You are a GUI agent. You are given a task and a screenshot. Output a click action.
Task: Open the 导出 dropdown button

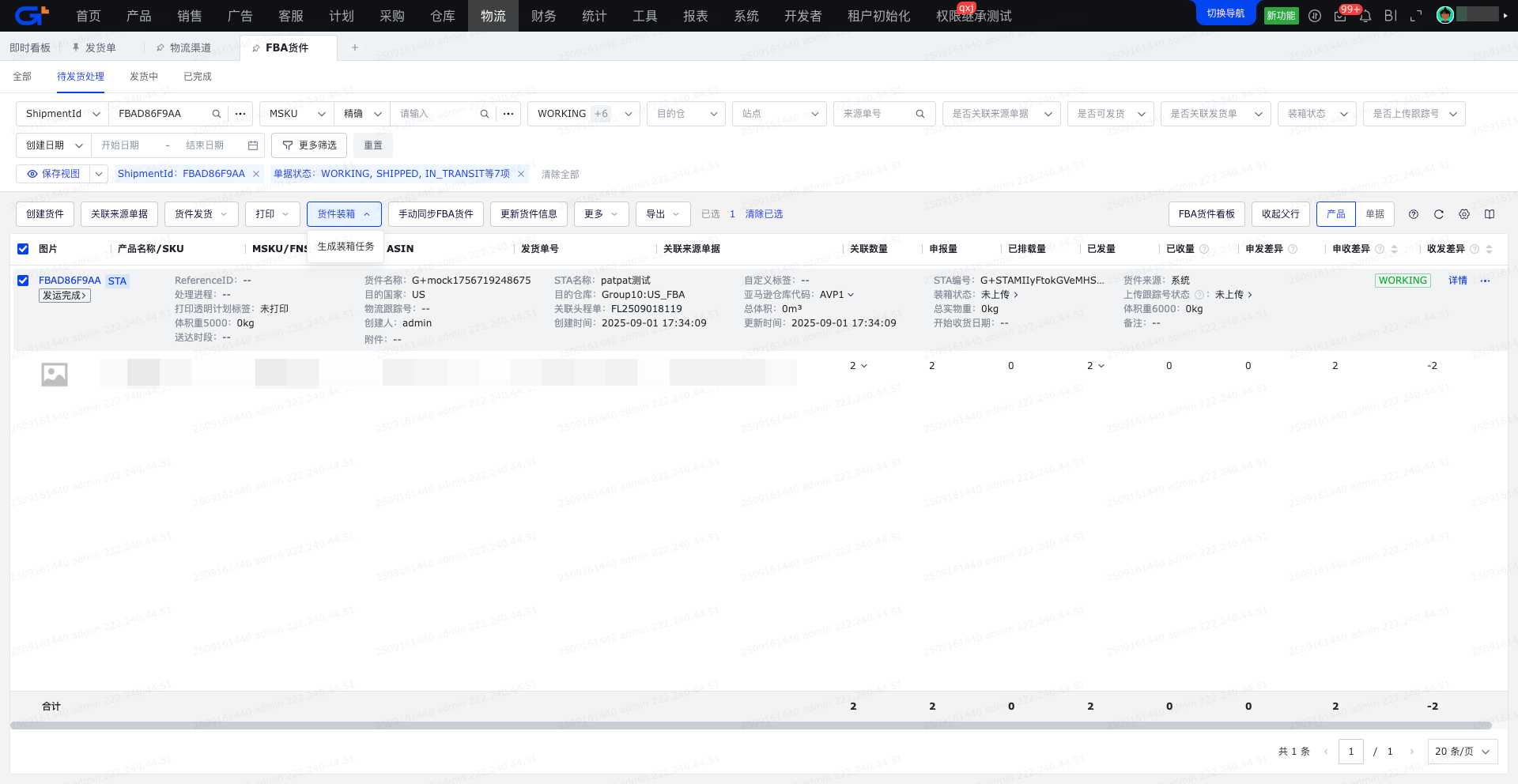click(x=663, y=214)
